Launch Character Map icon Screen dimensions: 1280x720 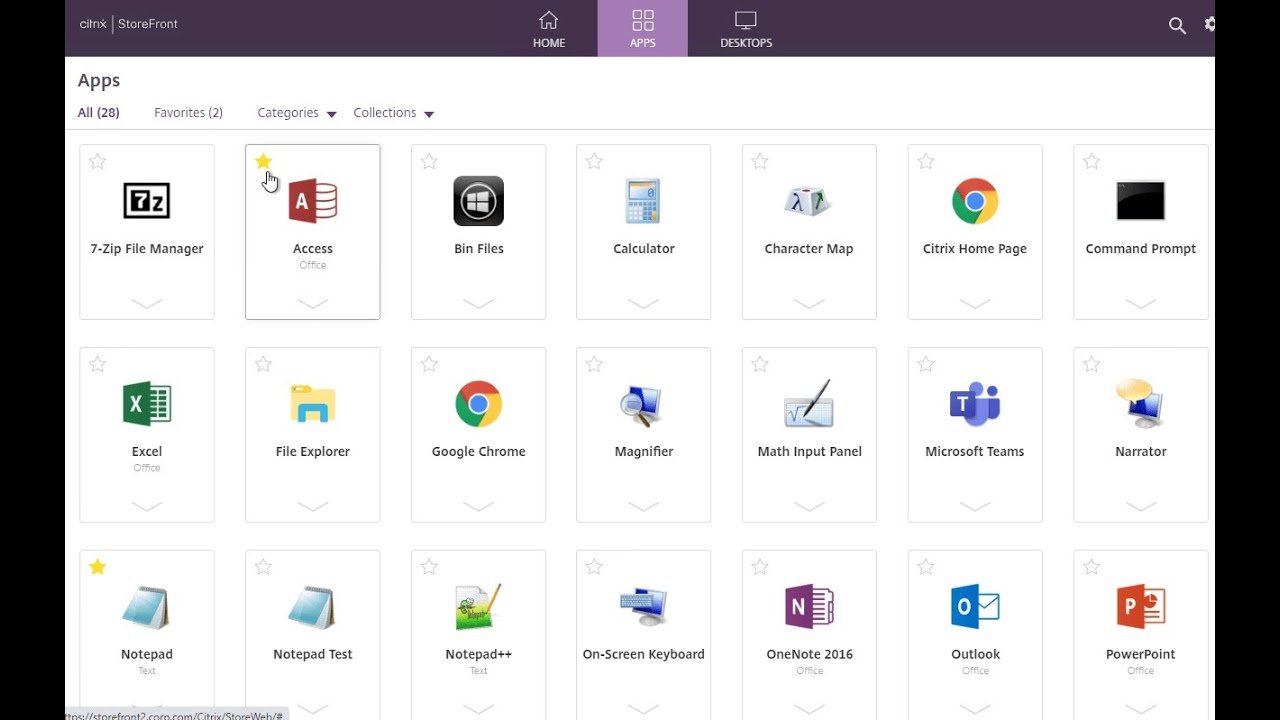pyautogui.click(x=809, y=201)
